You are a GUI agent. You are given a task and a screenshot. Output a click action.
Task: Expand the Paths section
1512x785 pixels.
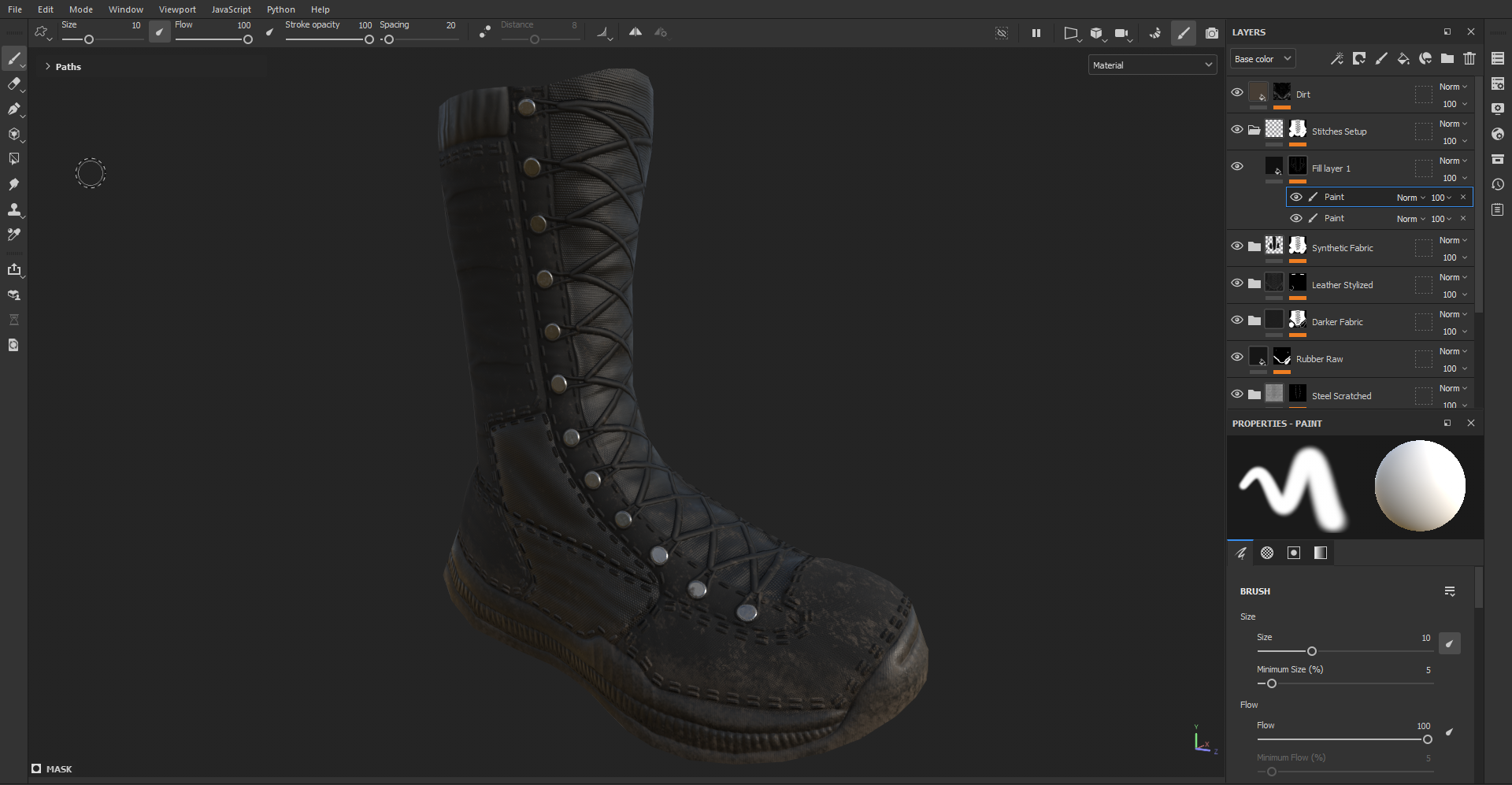pyautogui.click(x=48, y=67)
